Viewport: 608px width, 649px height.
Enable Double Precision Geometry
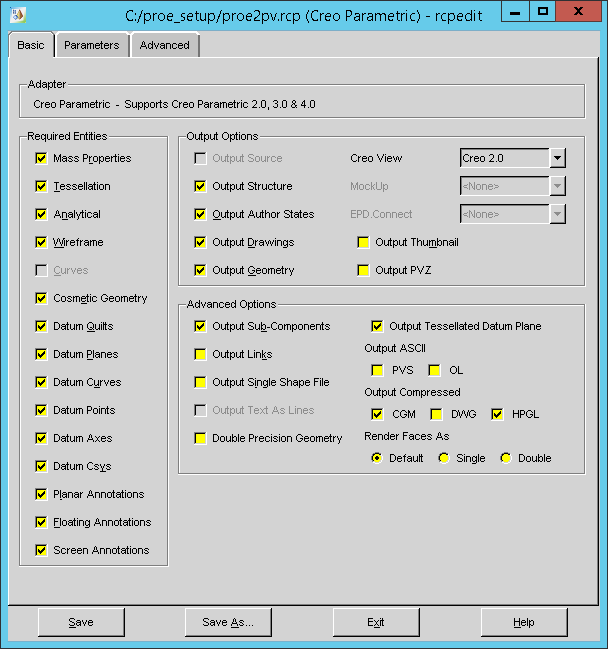200,438
